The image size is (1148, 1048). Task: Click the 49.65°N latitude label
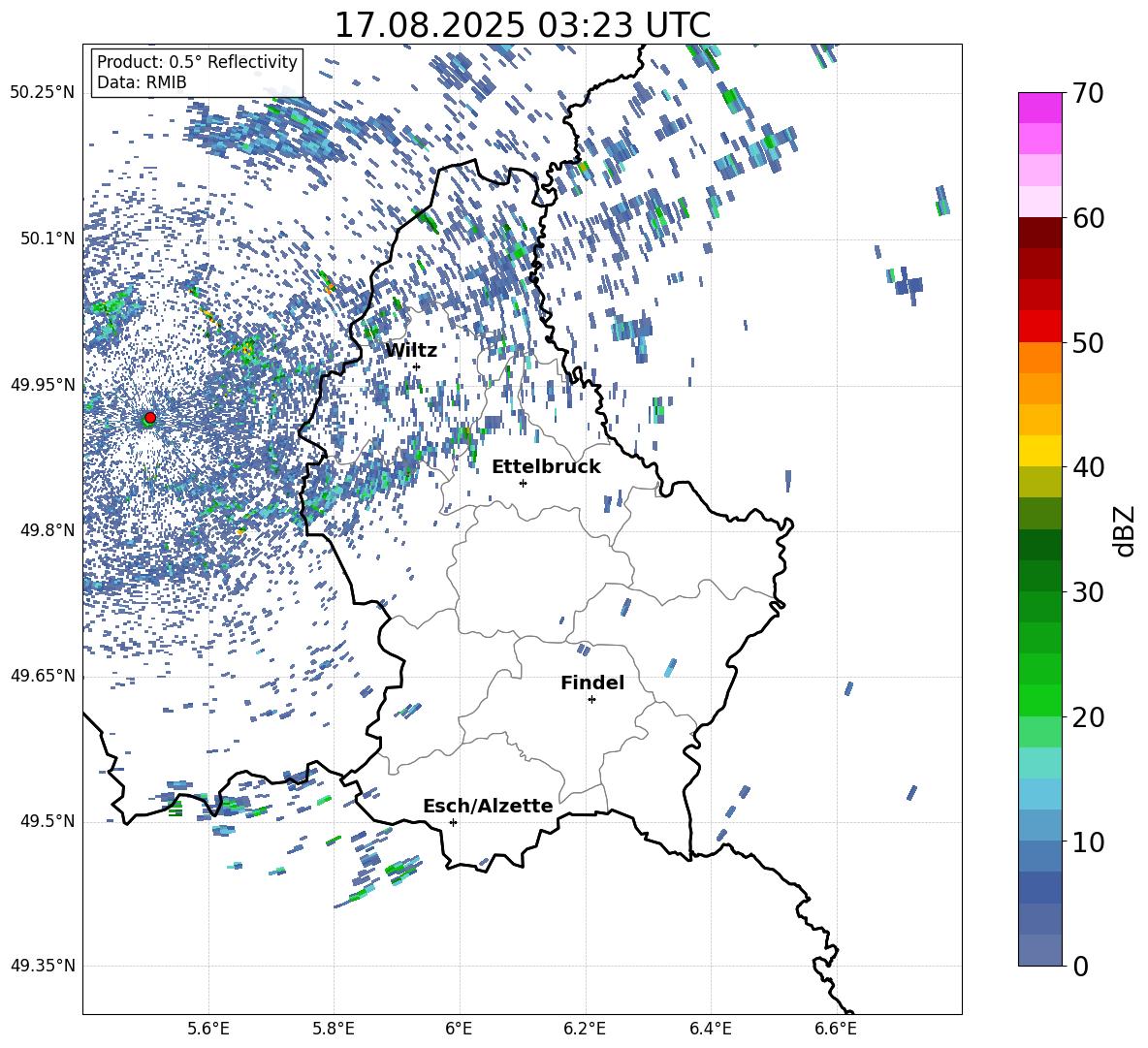tap(43, 676)
